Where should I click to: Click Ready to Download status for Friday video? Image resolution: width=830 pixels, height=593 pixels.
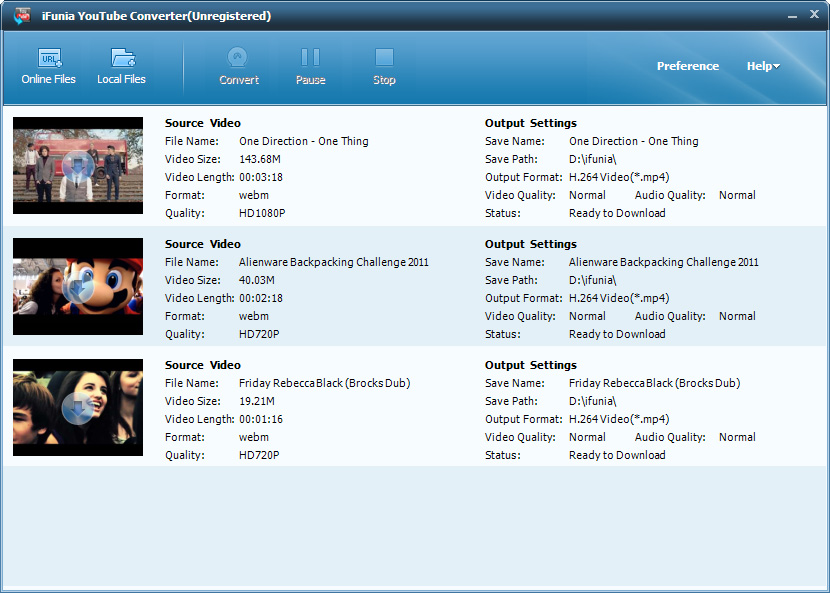tap(617, 455)
